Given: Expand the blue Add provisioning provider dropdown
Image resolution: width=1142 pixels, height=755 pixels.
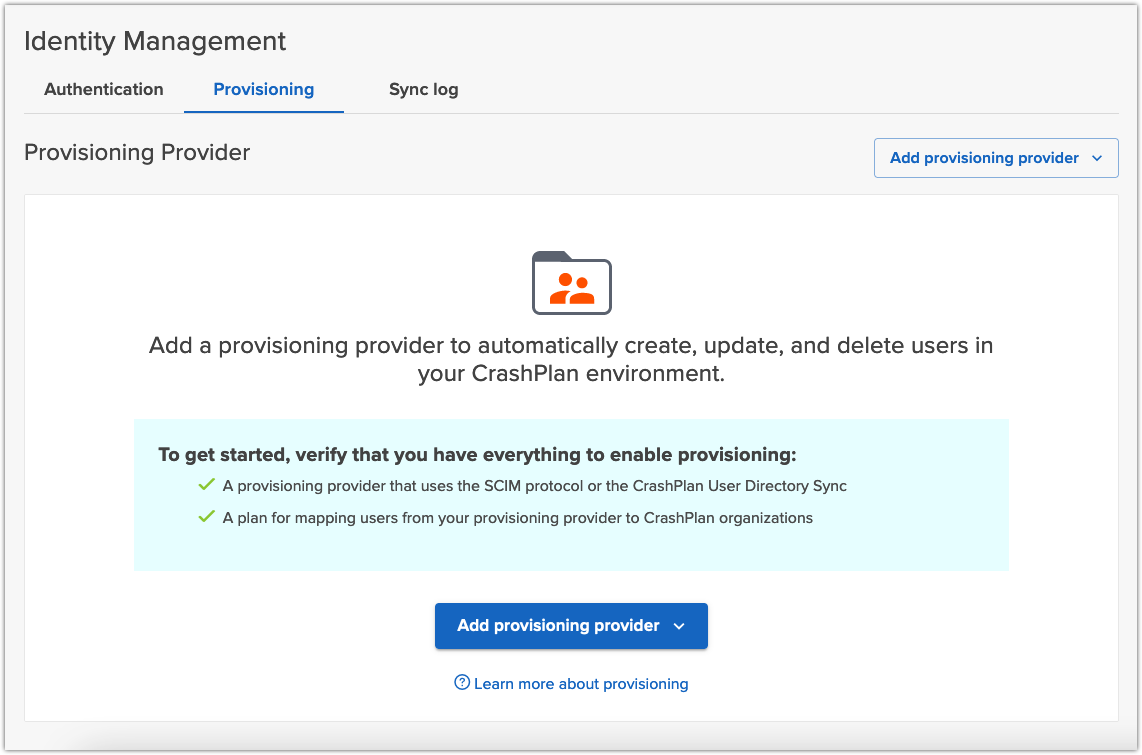Looking at the screenshot, I should pyautogui.click(x=571, y=626).
